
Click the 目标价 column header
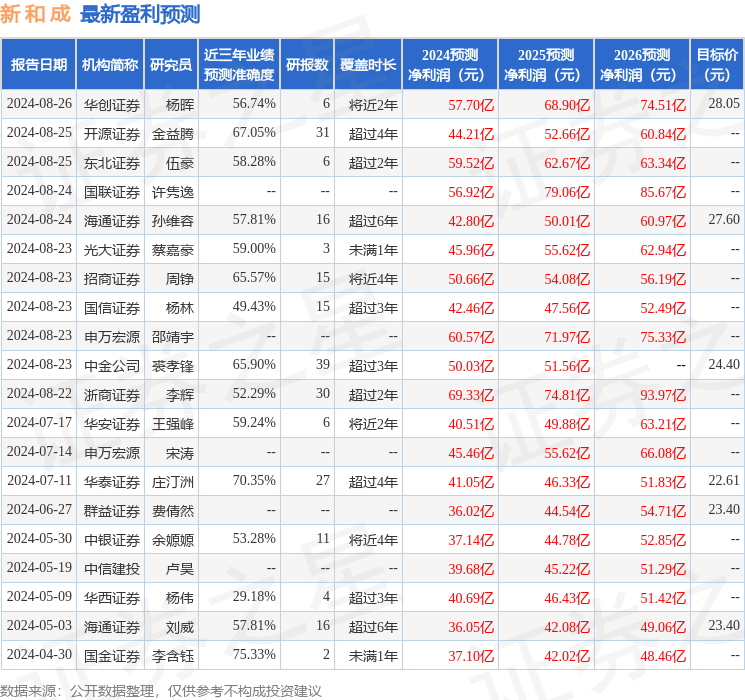point(717,65)
